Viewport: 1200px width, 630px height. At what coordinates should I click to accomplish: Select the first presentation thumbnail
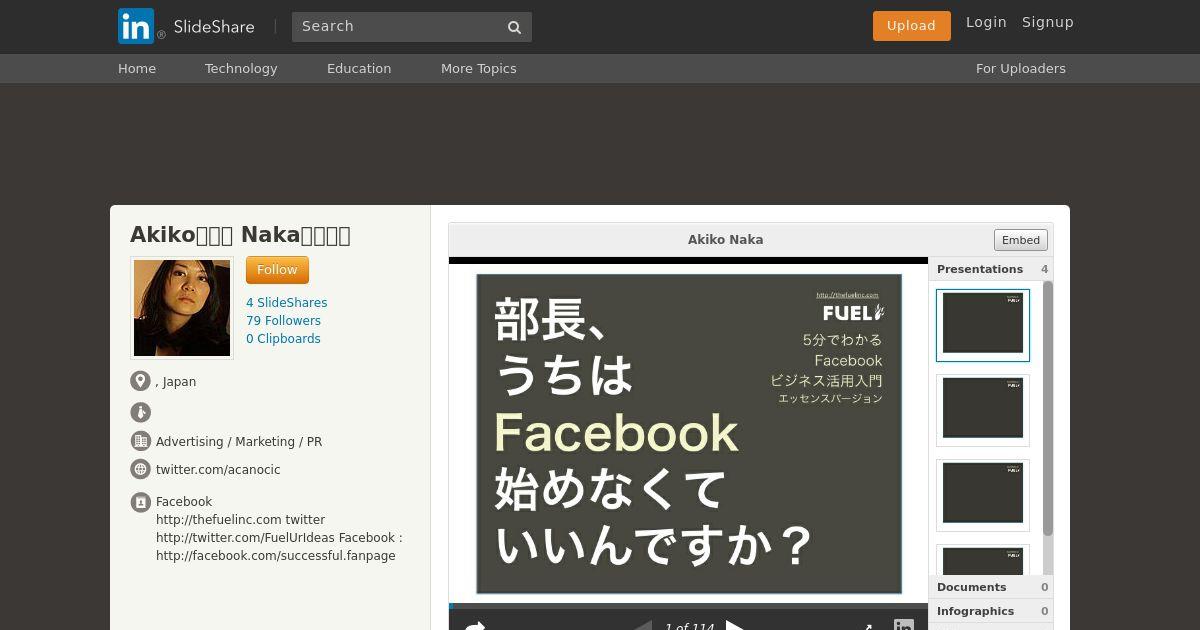pyautogui.click(x=983, y=325)
